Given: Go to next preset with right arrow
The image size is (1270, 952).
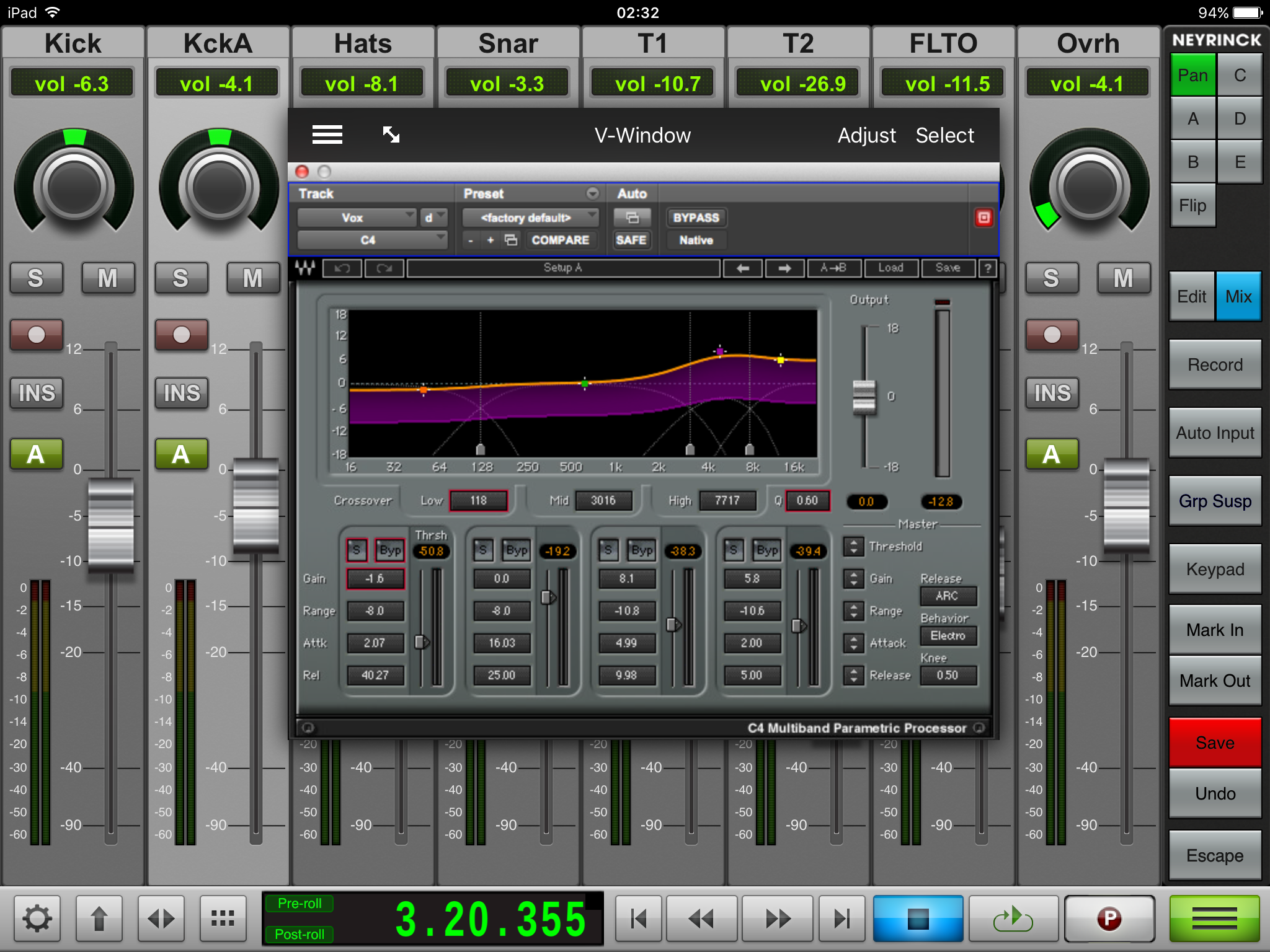Looking at the screenshot, I should click(x=784, y=268).
